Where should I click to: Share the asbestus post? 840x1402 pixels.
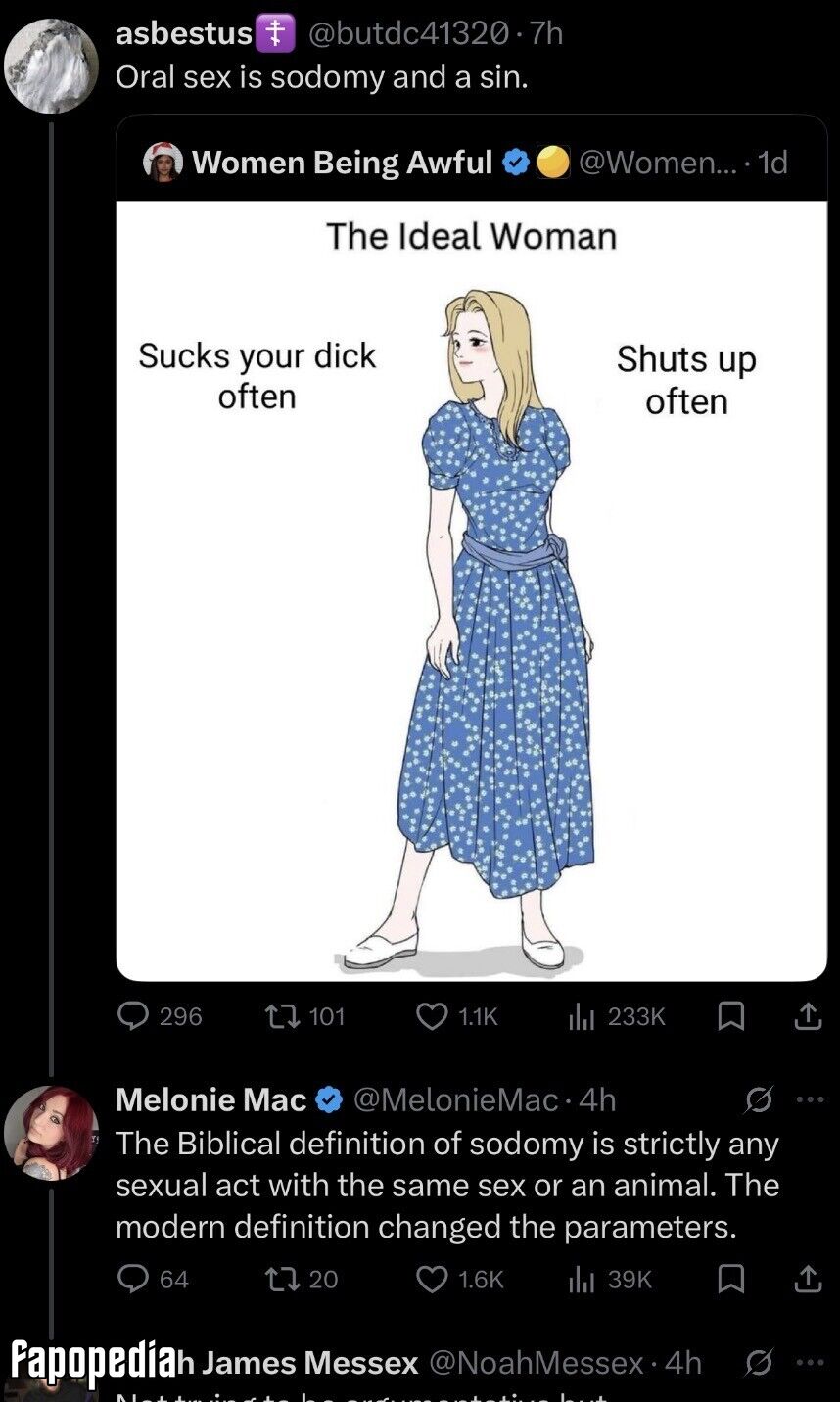click(x=807, y=1017)
